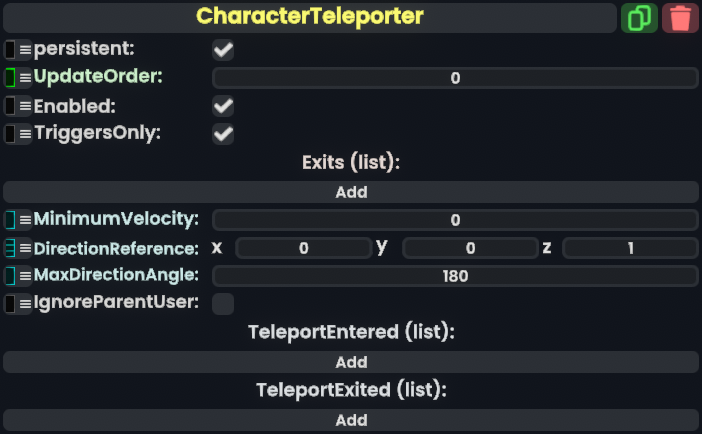Screen dimensions: 702x434
Task: Uncheck the persistent checkbox
Action: [x=223, y=49]
